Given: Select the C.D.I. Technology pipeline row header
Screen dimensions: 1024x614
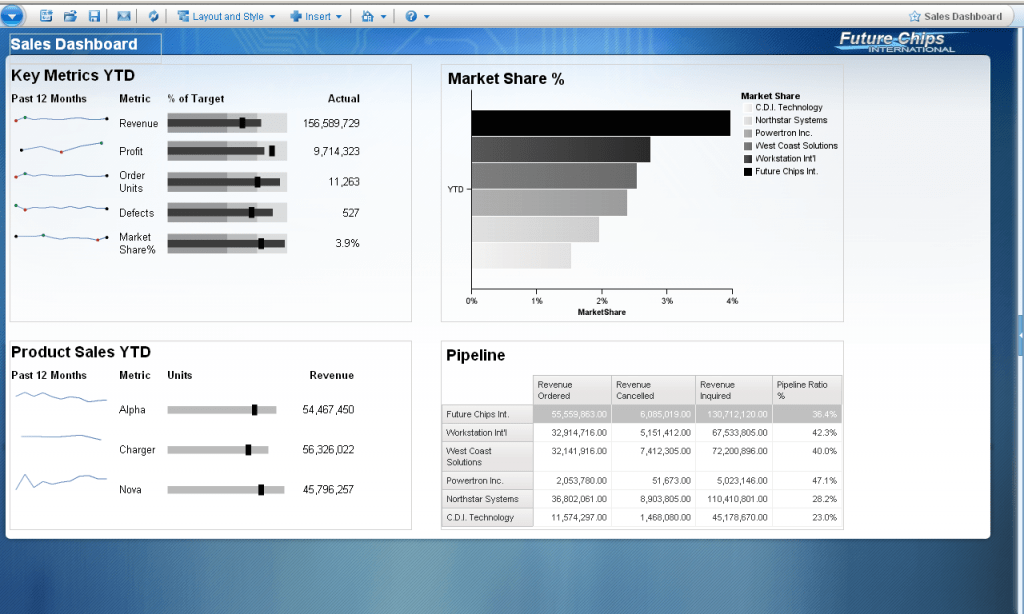Looking at the screenshot, I should click(487, 517).
